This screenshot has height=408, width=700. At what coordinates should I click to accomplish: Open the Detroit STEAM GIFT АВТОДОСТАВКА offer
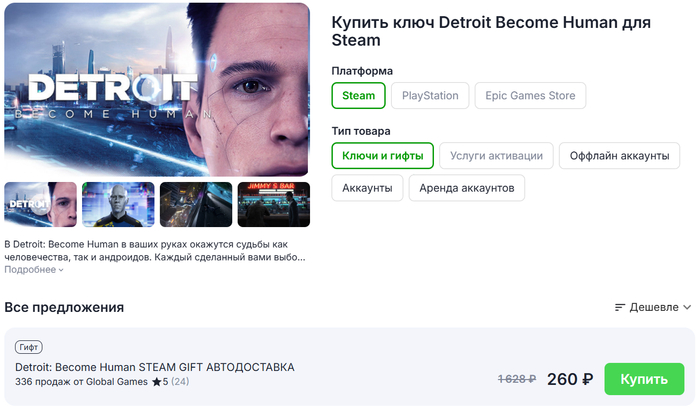[155, 367]
